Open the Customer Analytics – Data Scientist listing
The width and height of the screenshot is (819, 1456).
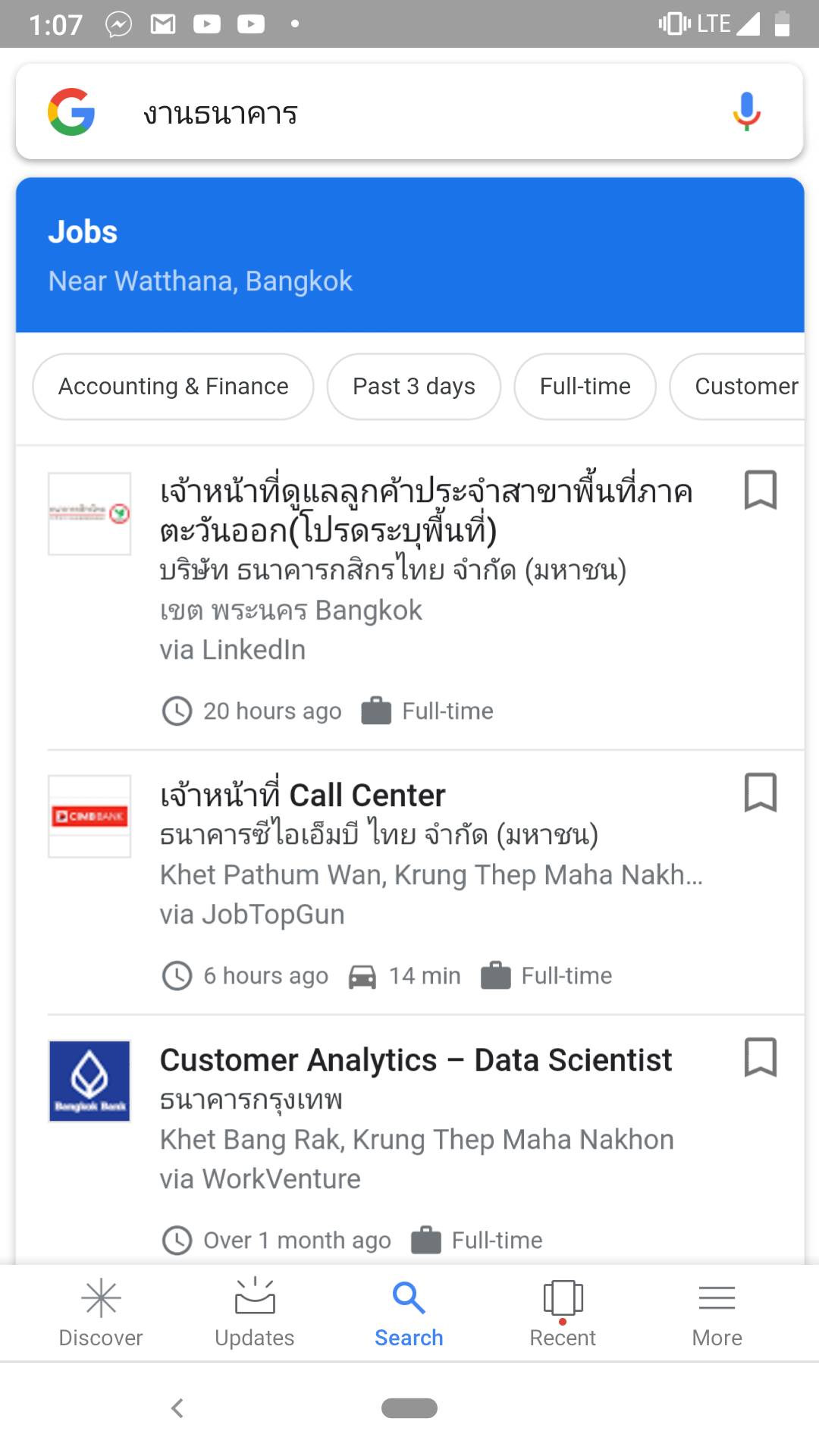[416, 1060]
